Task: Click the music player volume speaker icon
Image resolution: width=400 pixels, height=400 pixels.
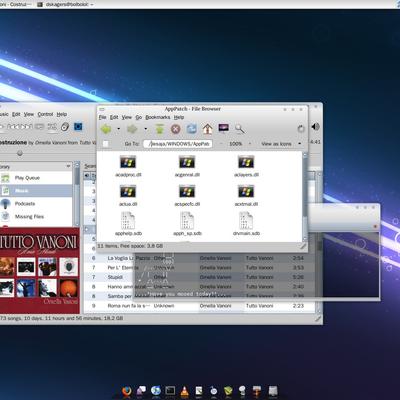Action: coord(315,127)
